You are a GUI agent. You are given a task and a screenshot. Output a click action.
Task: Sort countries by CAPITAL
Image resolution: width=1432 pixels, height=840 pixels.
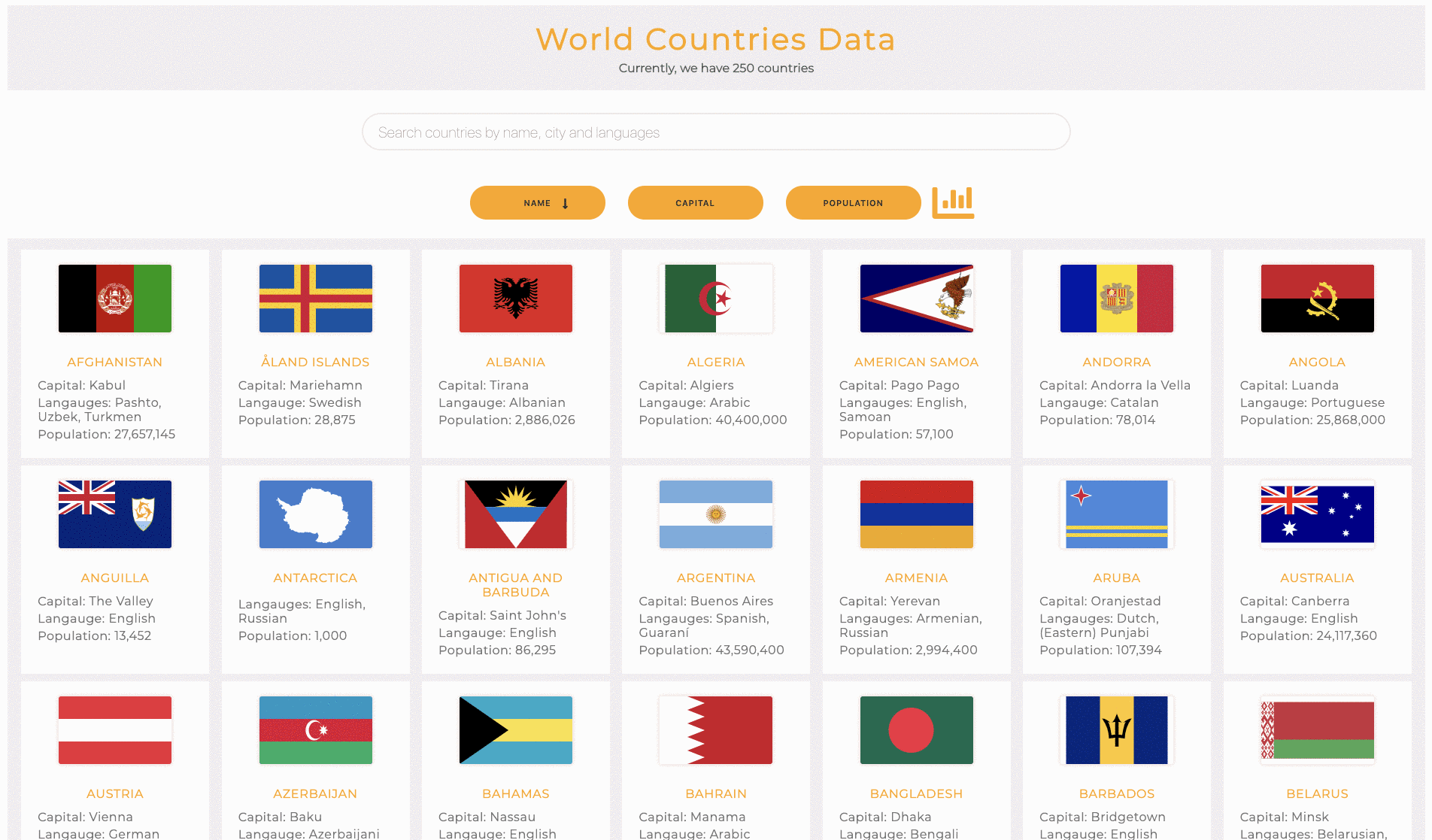(694, 202)
